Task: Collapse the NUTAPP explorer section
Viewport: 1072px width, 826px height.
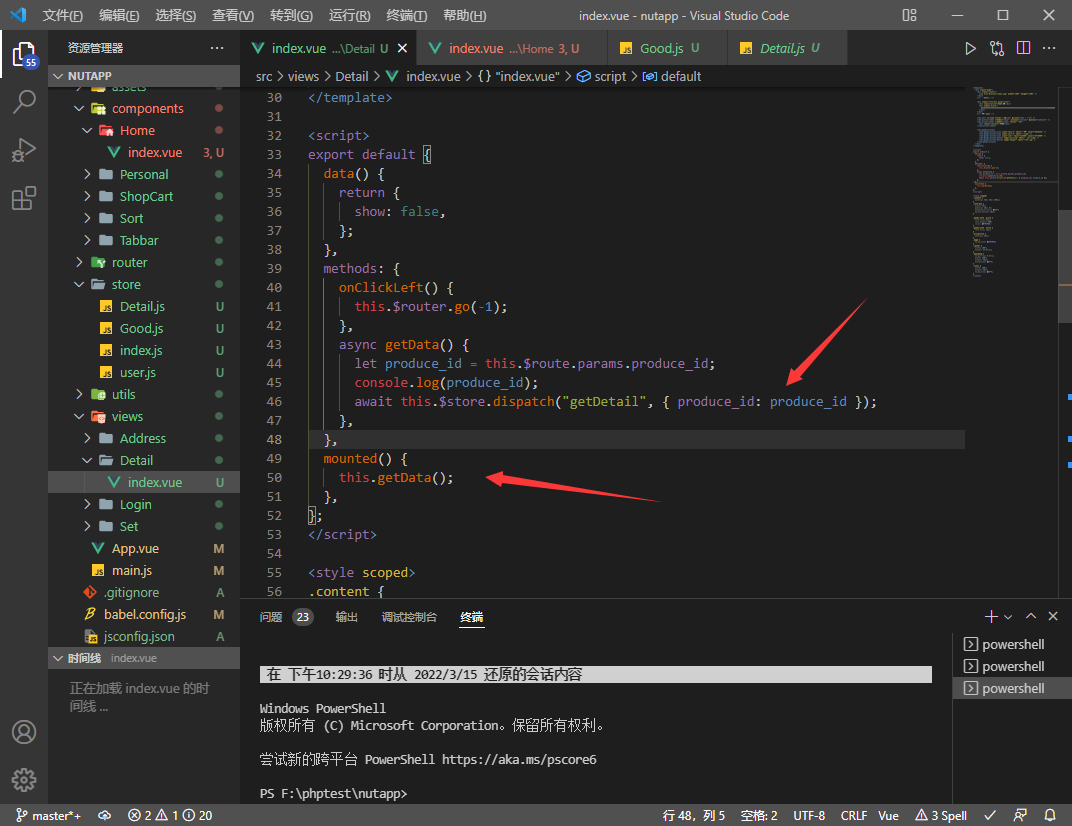Action: [x=144, y=76]
